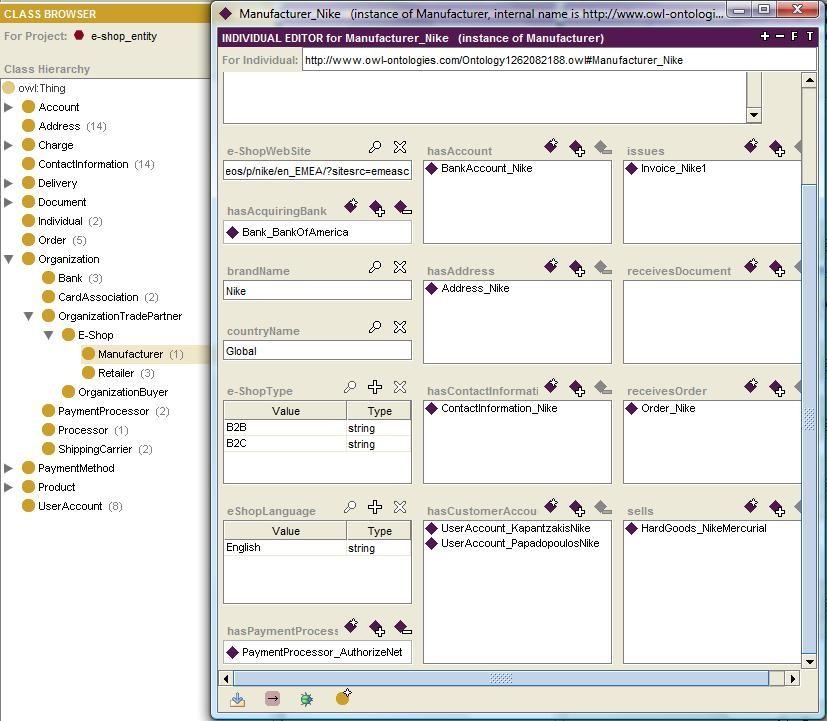Select the ShippingCarrier class
The width and height of the screenshot is (827, 721).
(95, 449)
